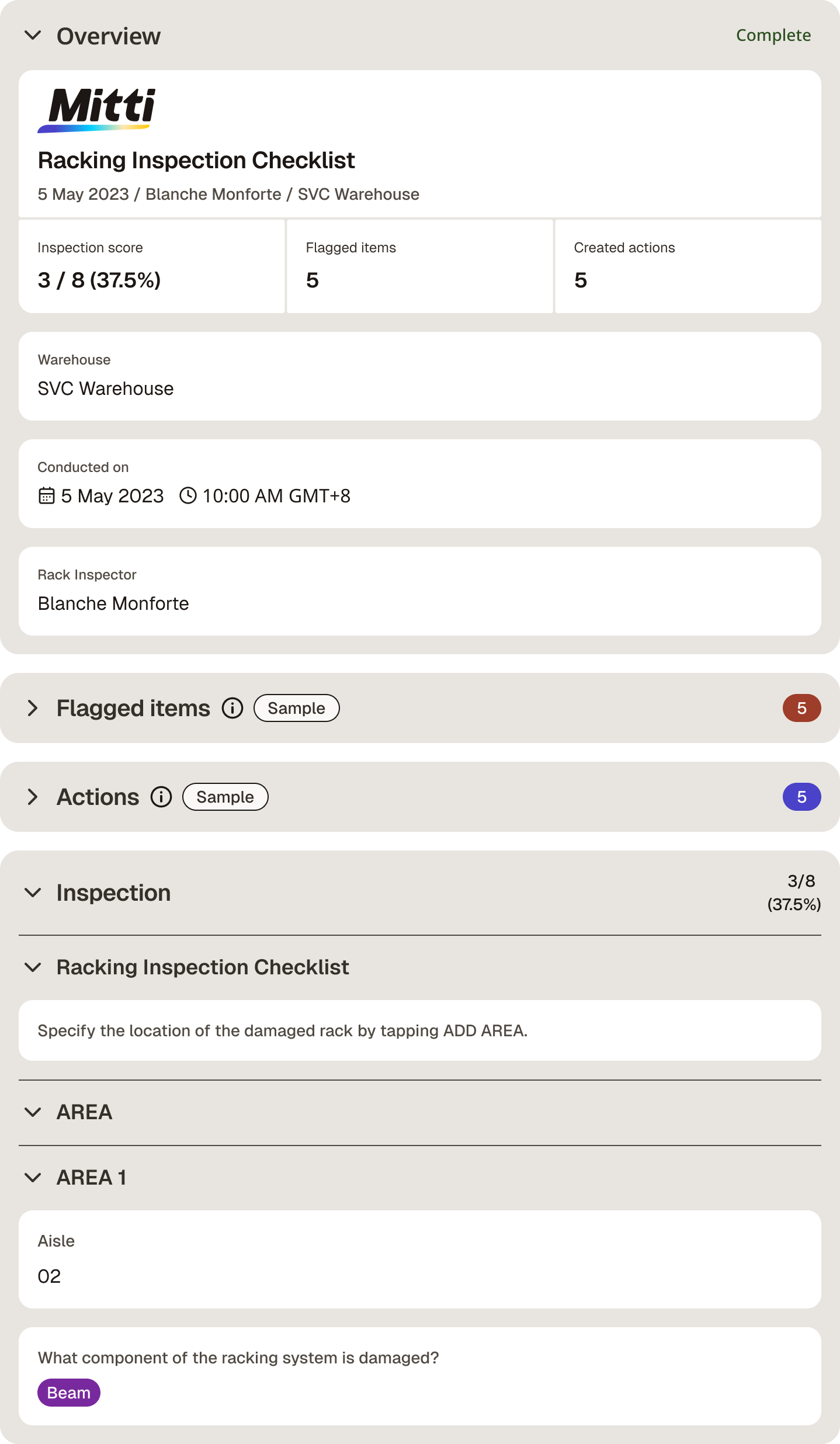Click the Sample pill next to Actions
This screenshot has width=840, height=1444.
click(x=225, y=797)
